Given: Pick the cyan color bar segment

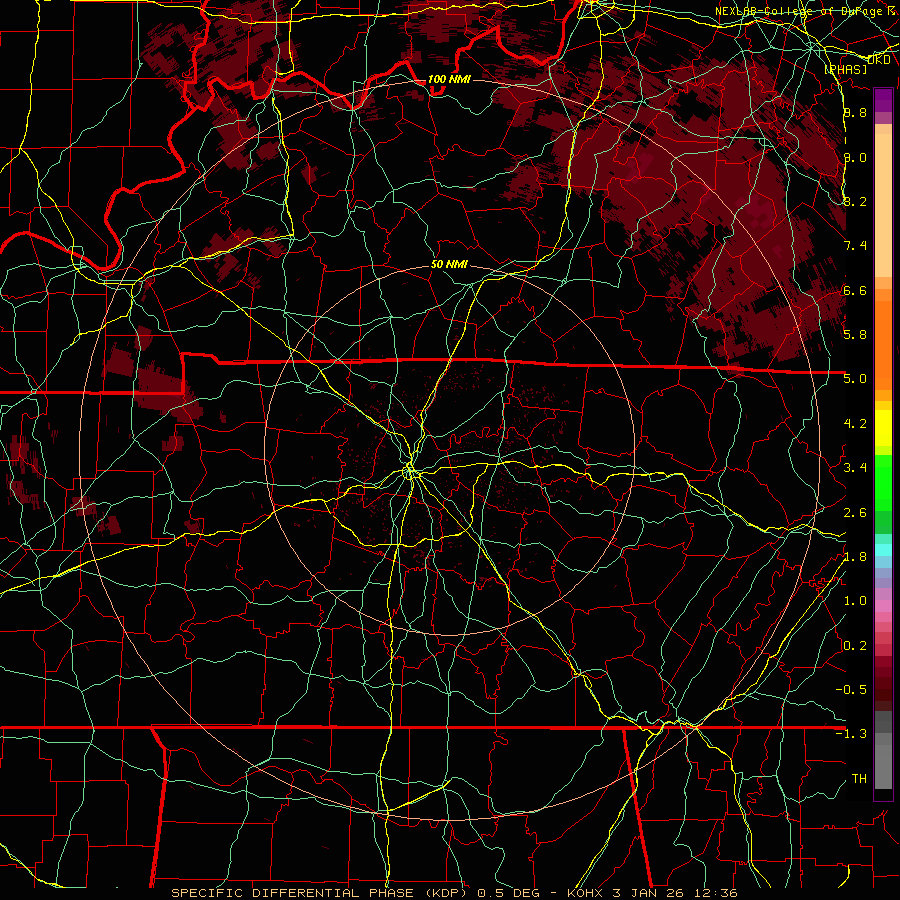Looking at the screenshot, I should pos(883,550).
